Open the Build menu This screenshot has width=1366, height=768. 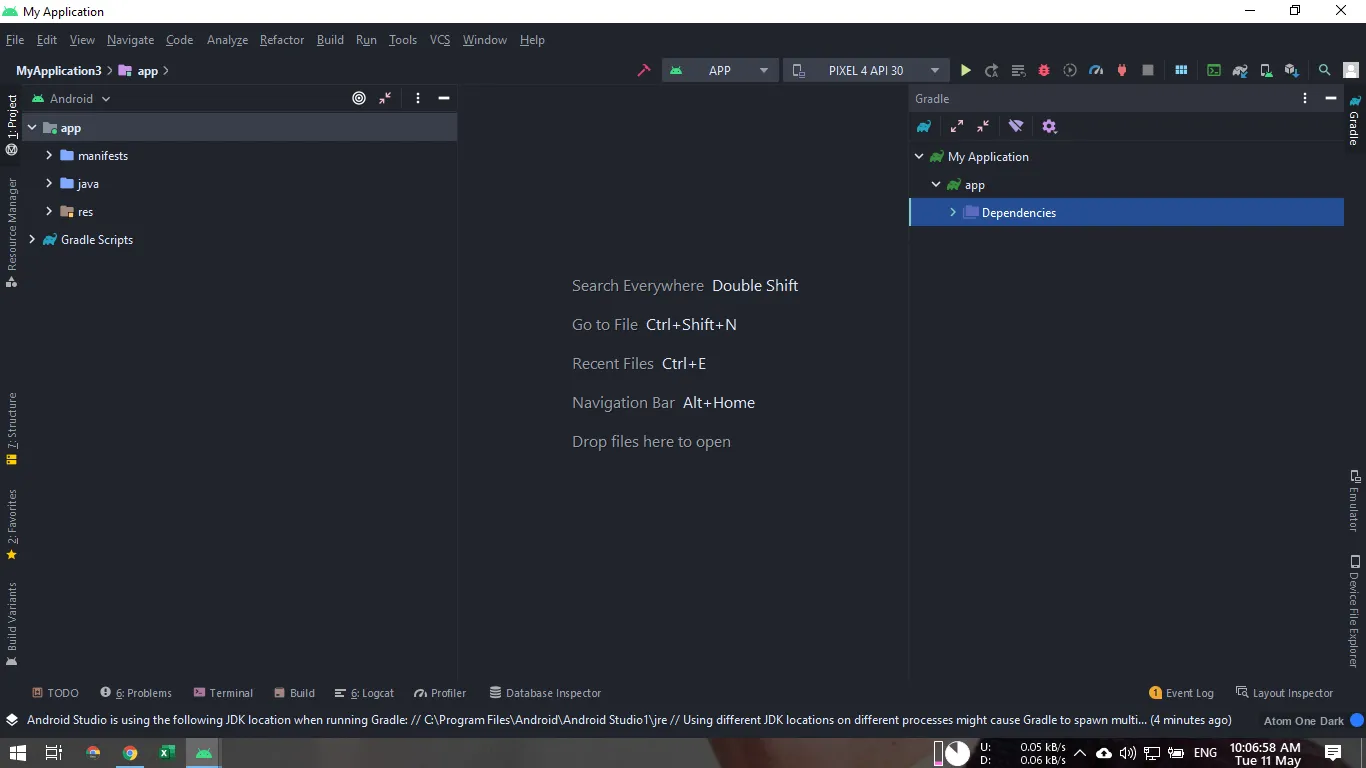[x=330, y=40]
